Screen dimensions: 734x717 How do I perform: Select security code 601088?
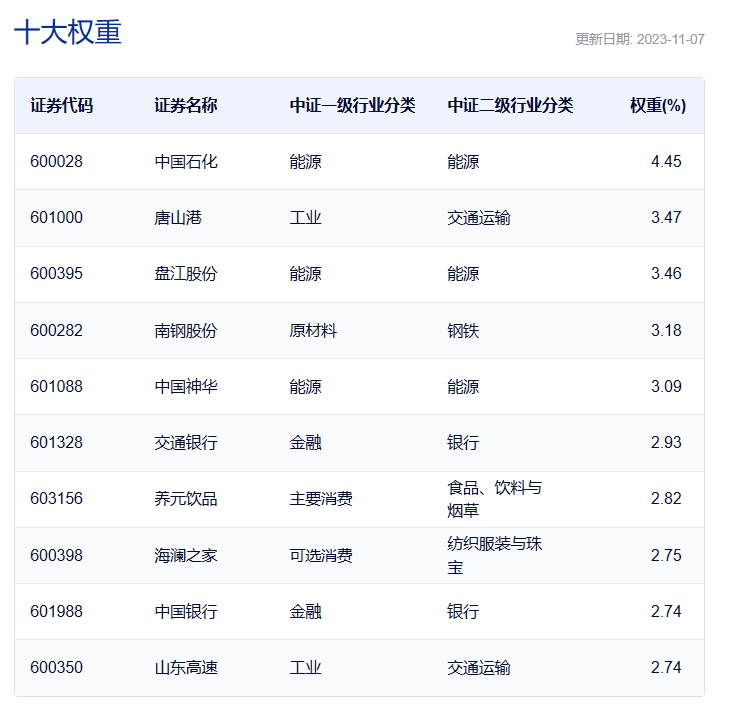[57, 387]
